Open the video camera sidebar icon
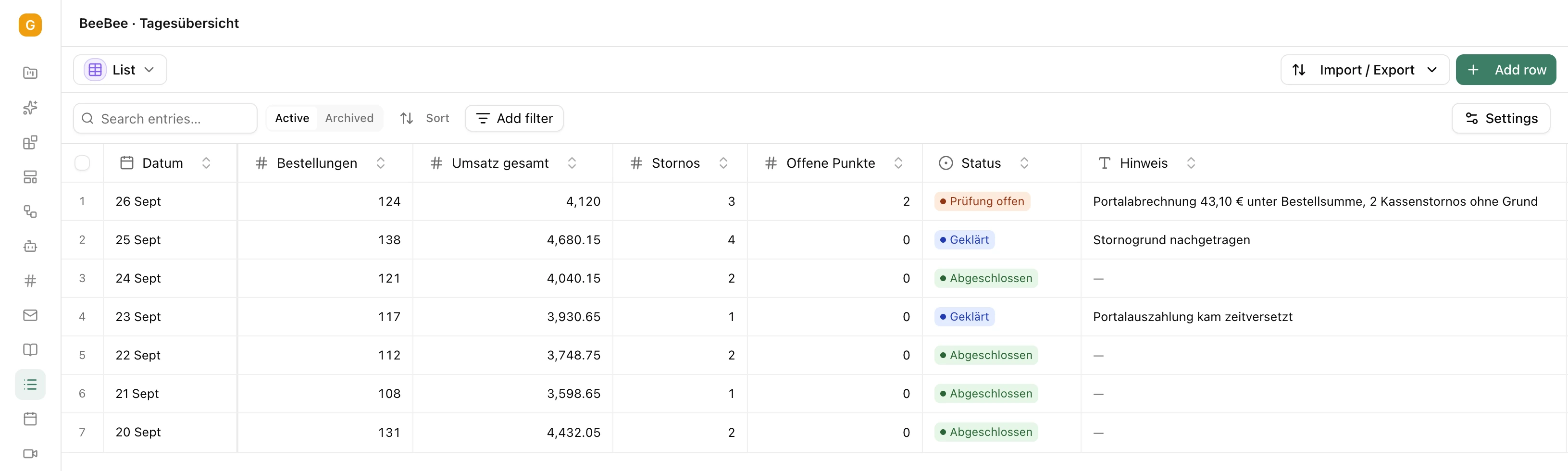This screenshot has width=1568, height=471. [x=30, y=453]
